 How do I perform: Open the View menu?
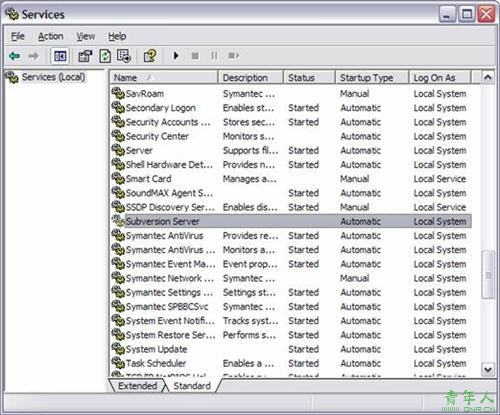[86, 36]
